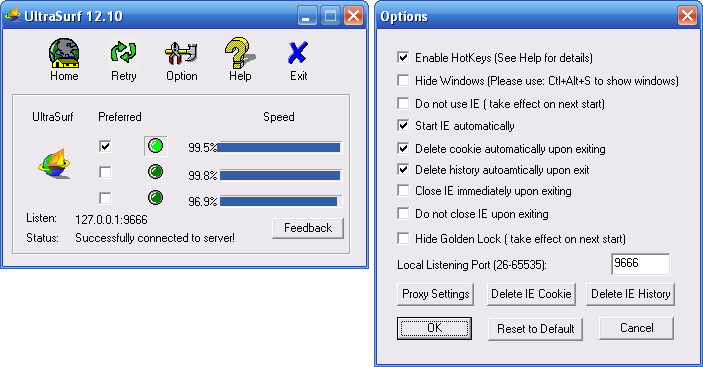Toggle Delete cookie automatically upon exiting
Viewport: 703px width, 367px height.
click(x=403, y=148)
